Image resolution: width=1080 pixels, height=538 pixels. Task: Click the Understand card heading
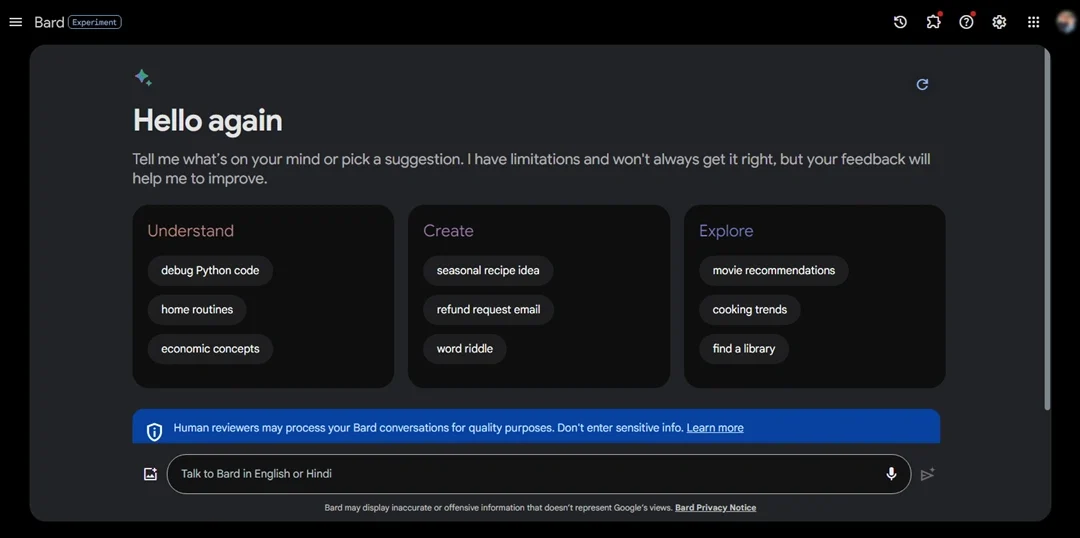191,231
